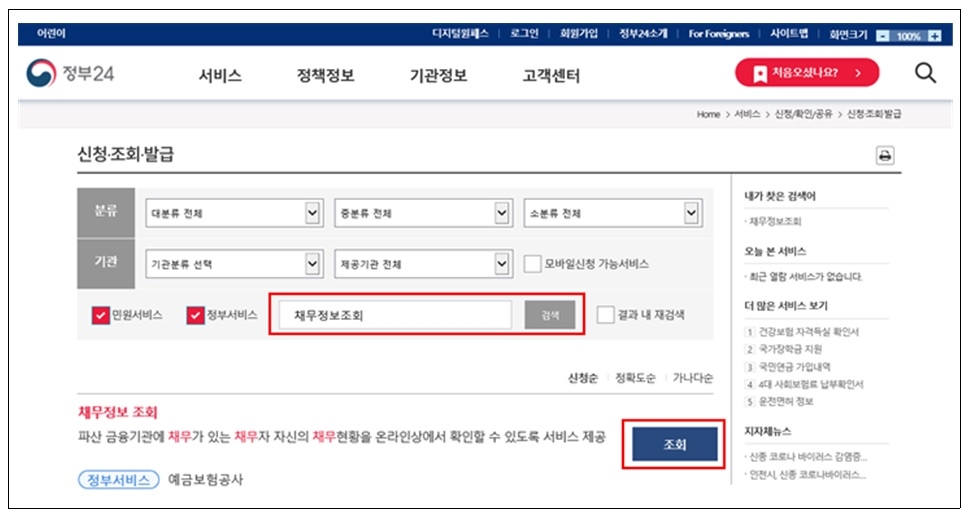This screenshot has height=515, width=967.
Task: Open the 채무정보 조회 result title
Action: [118, 412]
